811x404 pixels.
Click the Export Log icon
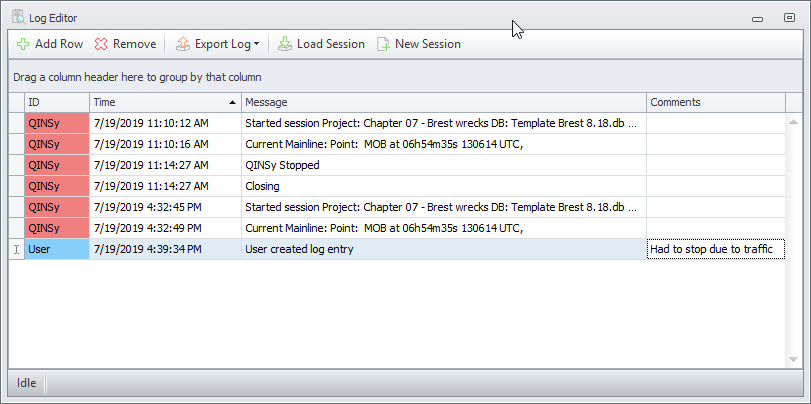click(183, 44)
